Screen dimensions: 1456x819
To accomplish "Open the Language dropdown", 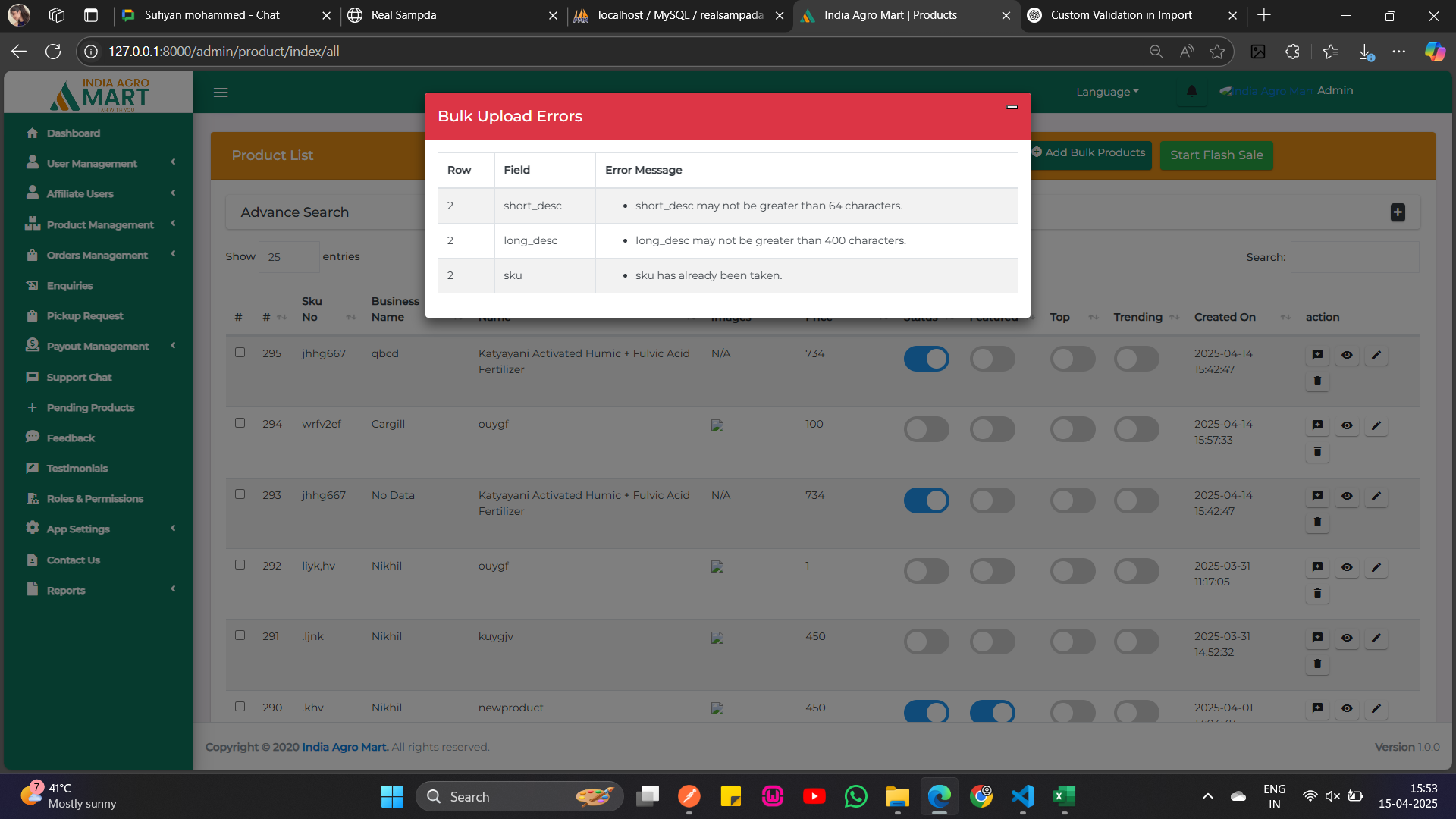I will coord(1107,92).
